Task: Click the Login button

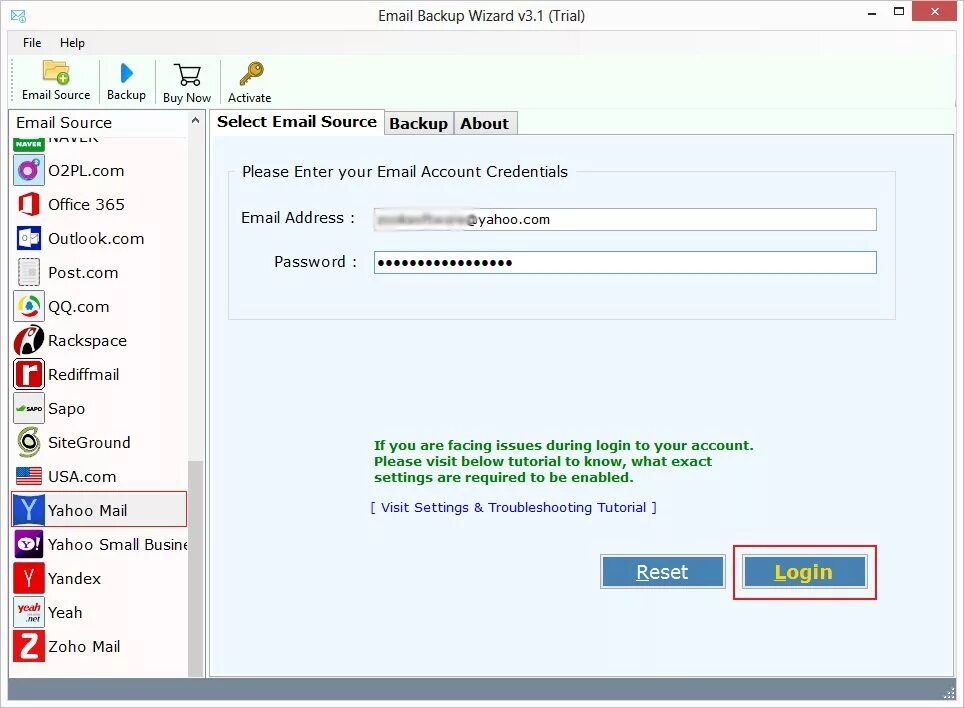Action: 804,572
